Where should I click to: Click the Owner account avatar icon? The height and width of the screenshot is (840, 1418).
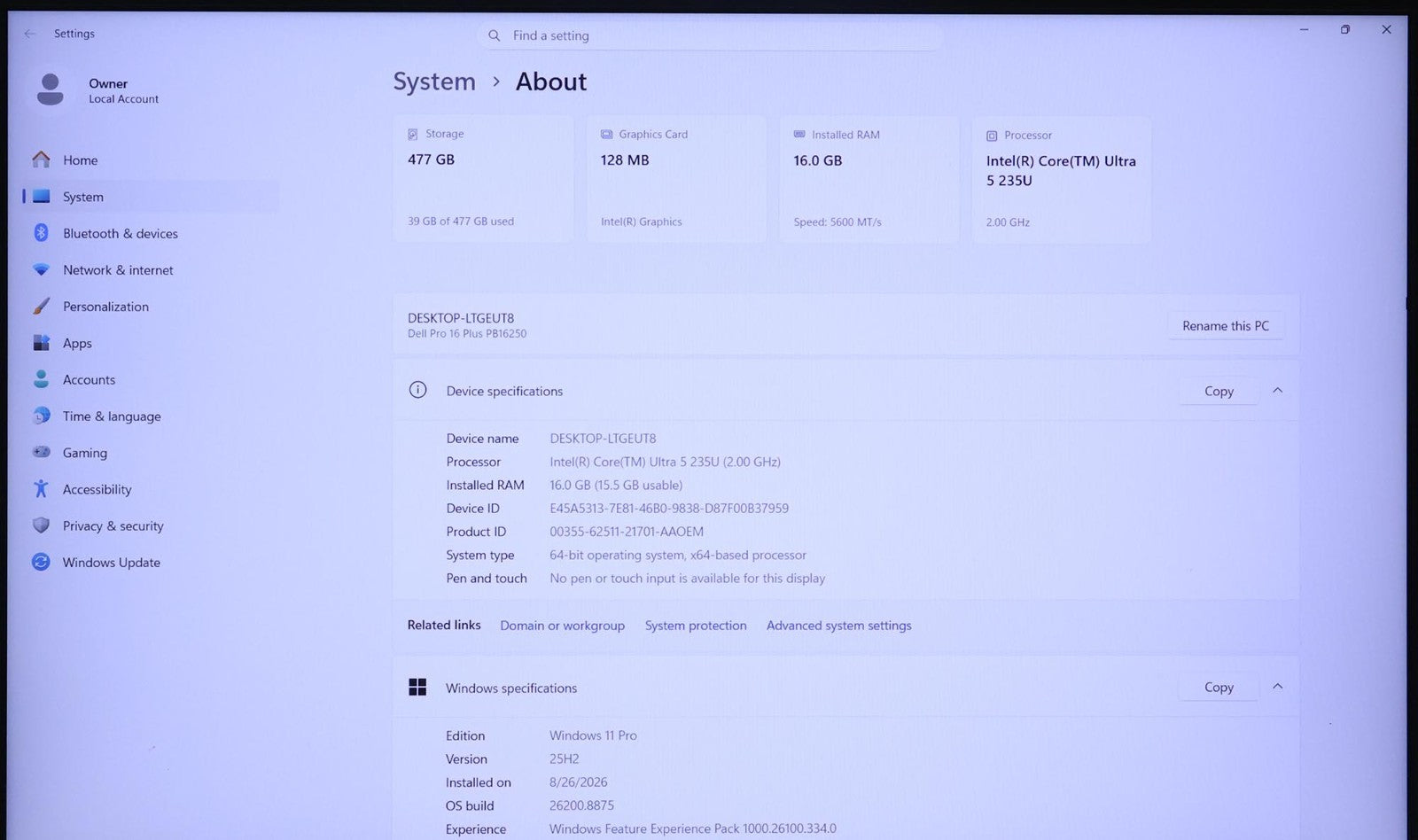coord(51,89)
